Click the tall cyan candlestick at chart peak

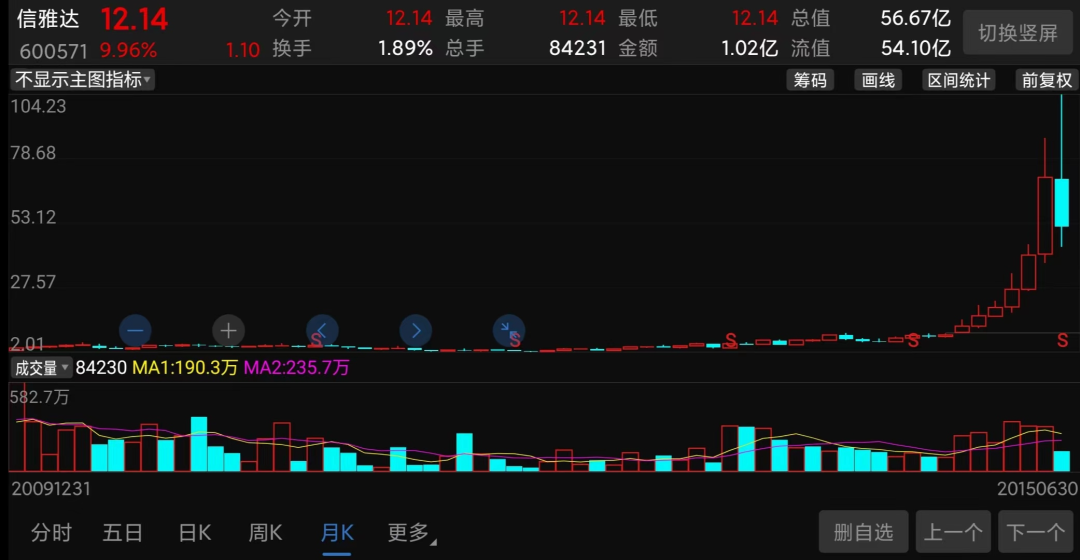1061,203
